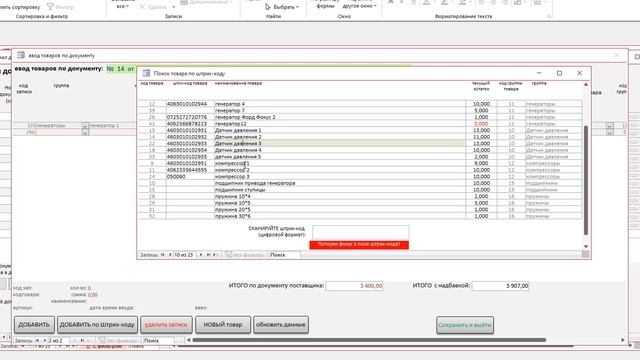Select row Датчик давления 2
The width and height of the screenshot is (640, 360).
[360, 137]
